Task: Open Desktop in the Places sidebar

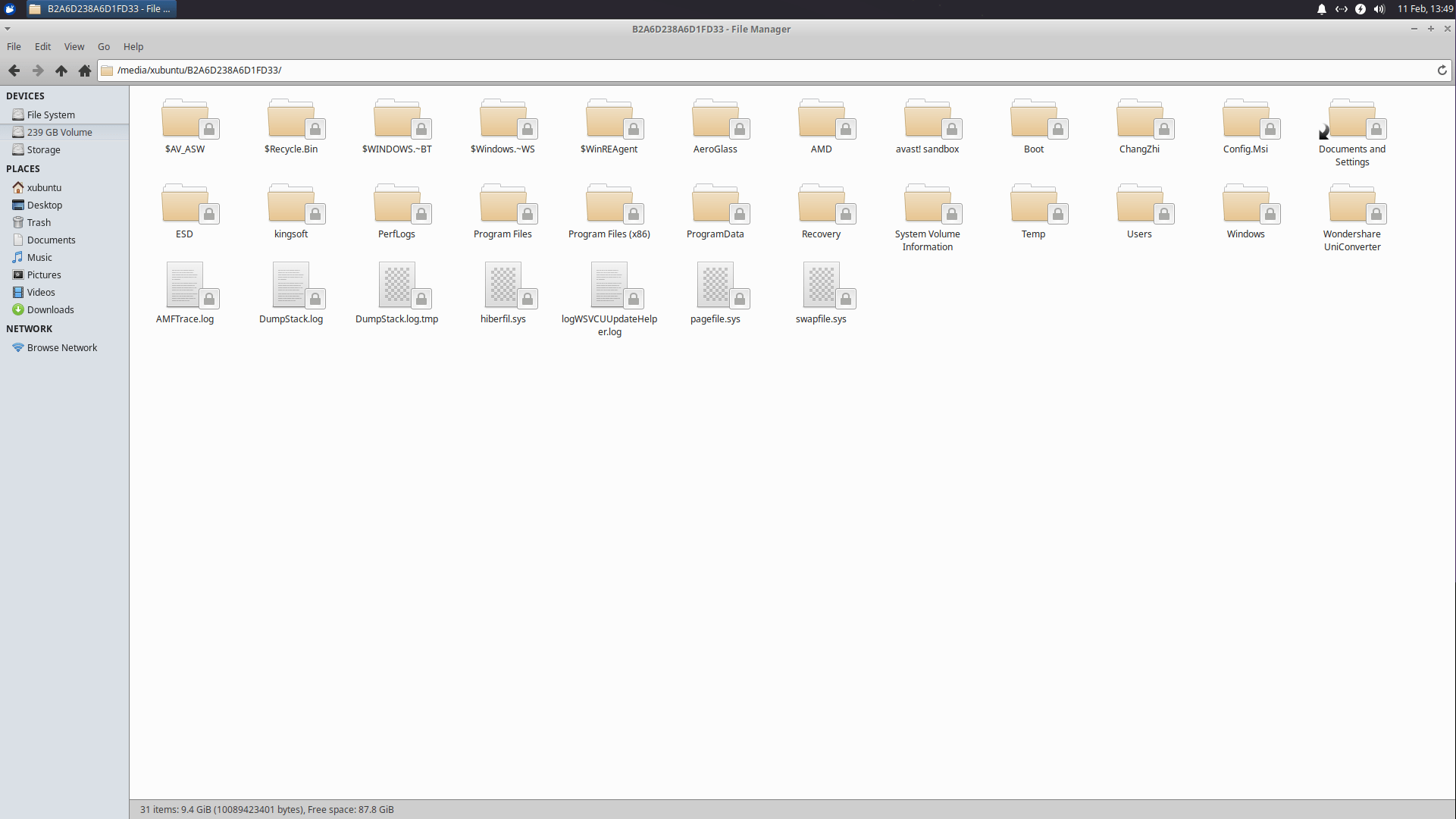Action: pyautogui.click(x=64, y=205)
